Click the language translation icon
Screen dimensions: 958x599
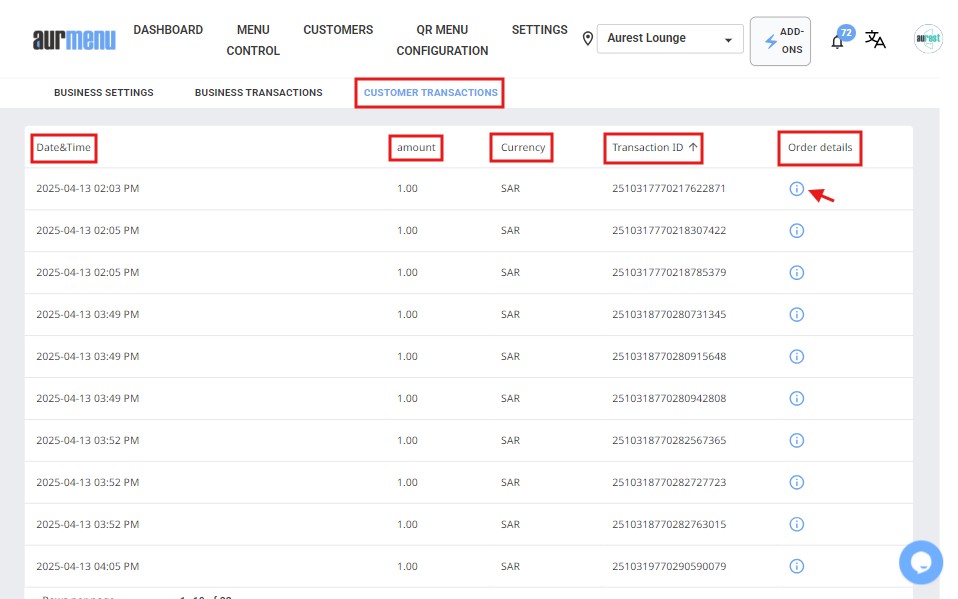coord(875,40)
